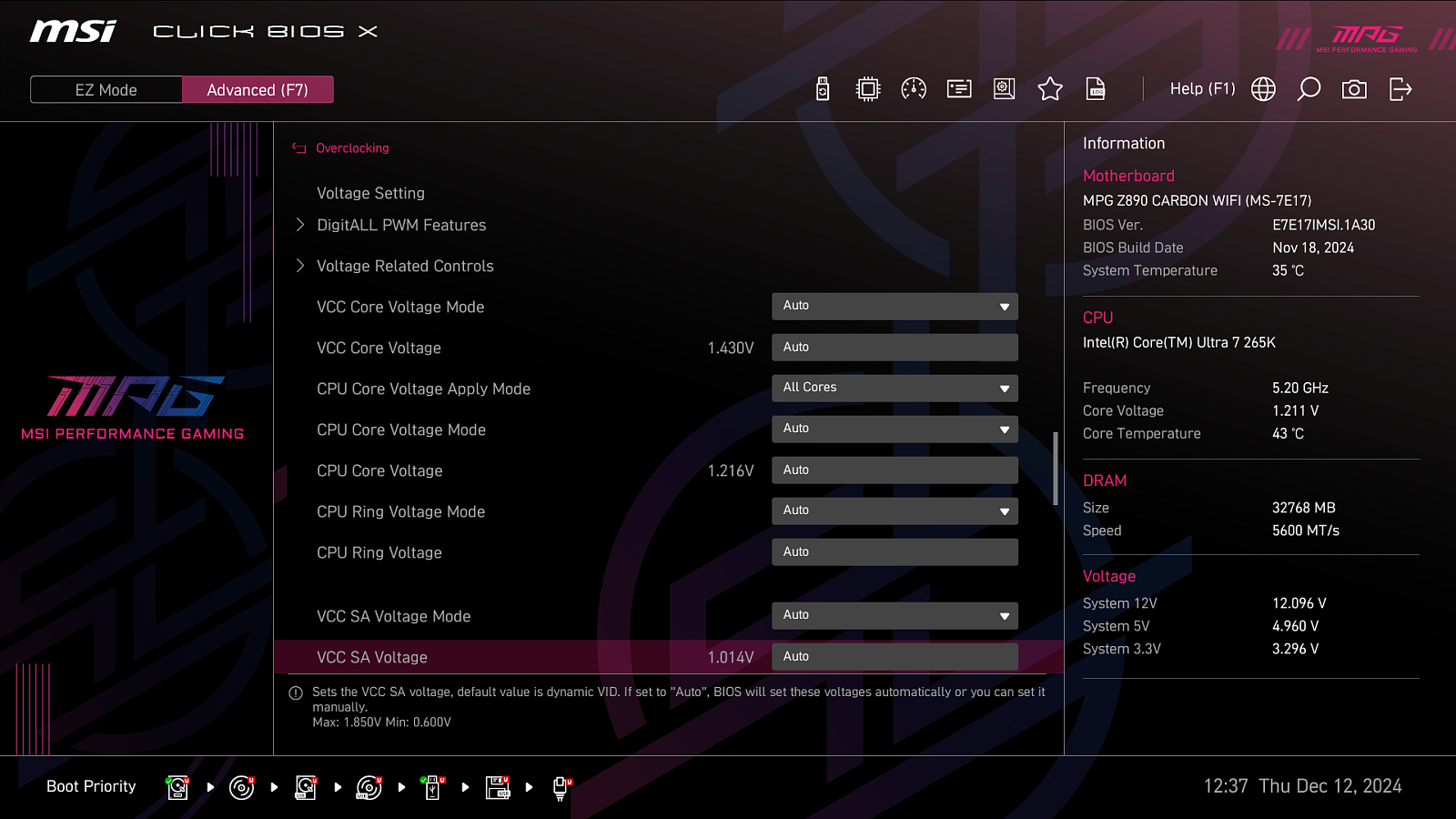This screenshot has height=819, width=1456.
Task: Click the 1.216V CPU Core value
Action: (731, 470)
